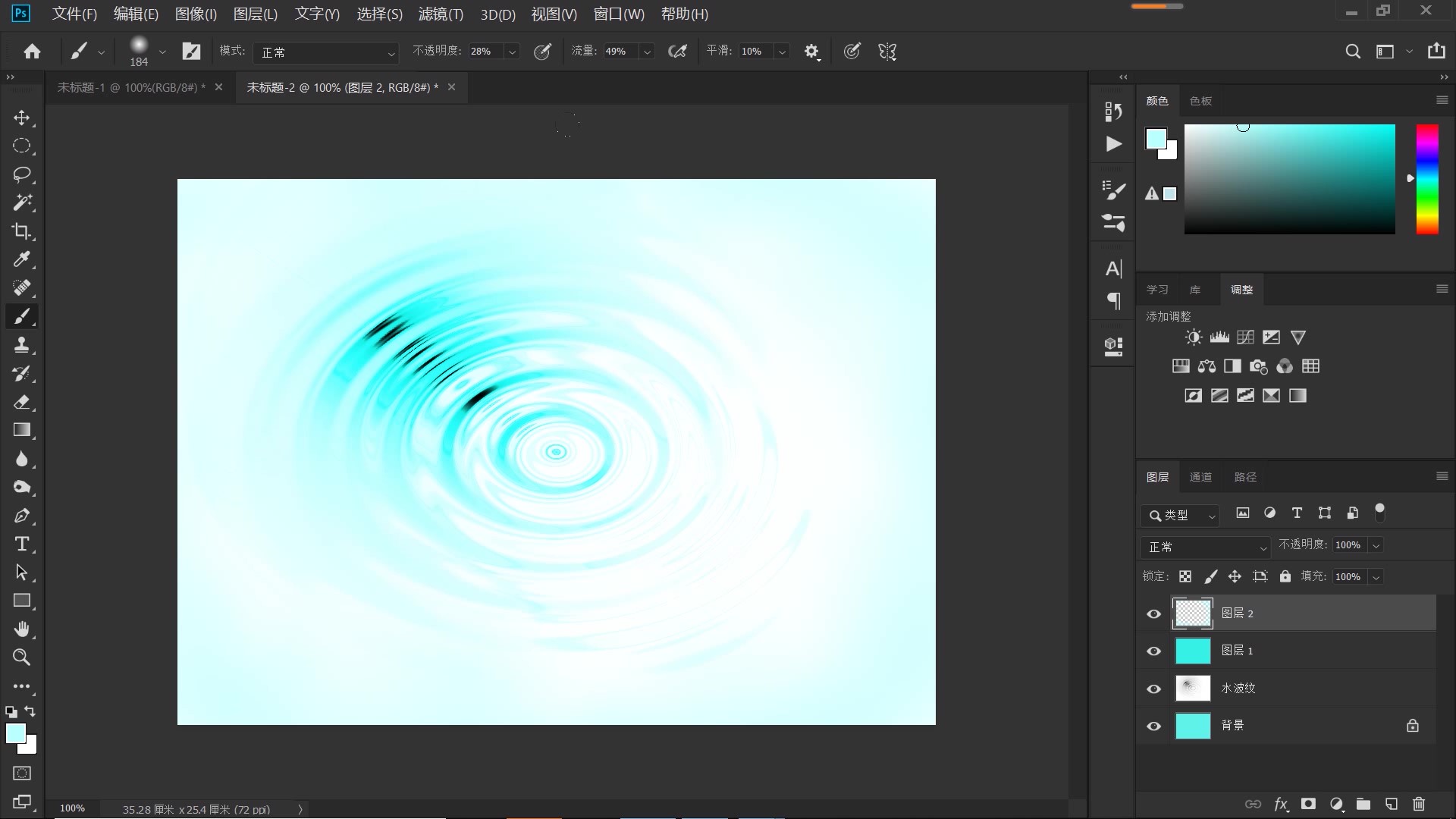Select the Eyedropper tool
The height and width of the screenshot is (819, 1456).
(21, 259)
